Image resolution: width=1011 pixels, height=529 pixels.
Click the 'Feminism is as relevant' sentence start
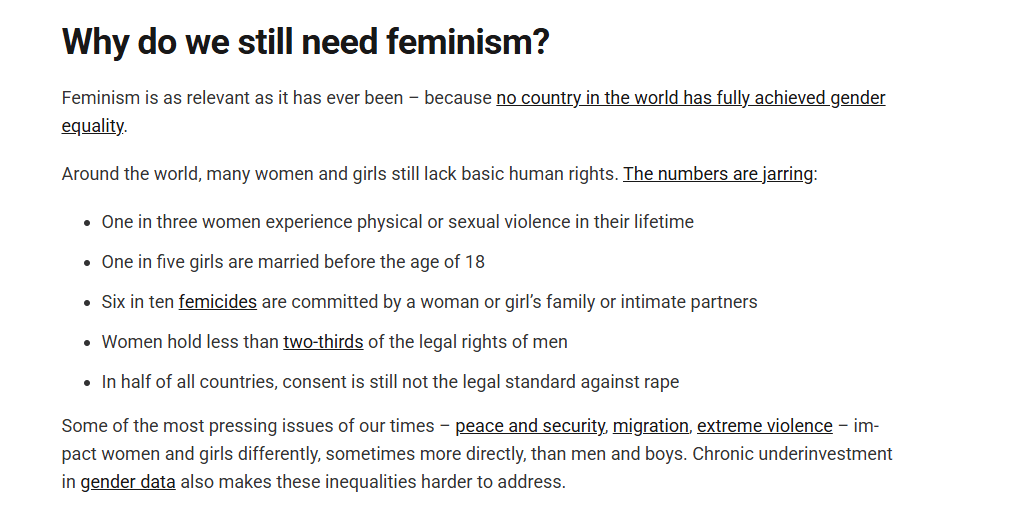[150, 98]
